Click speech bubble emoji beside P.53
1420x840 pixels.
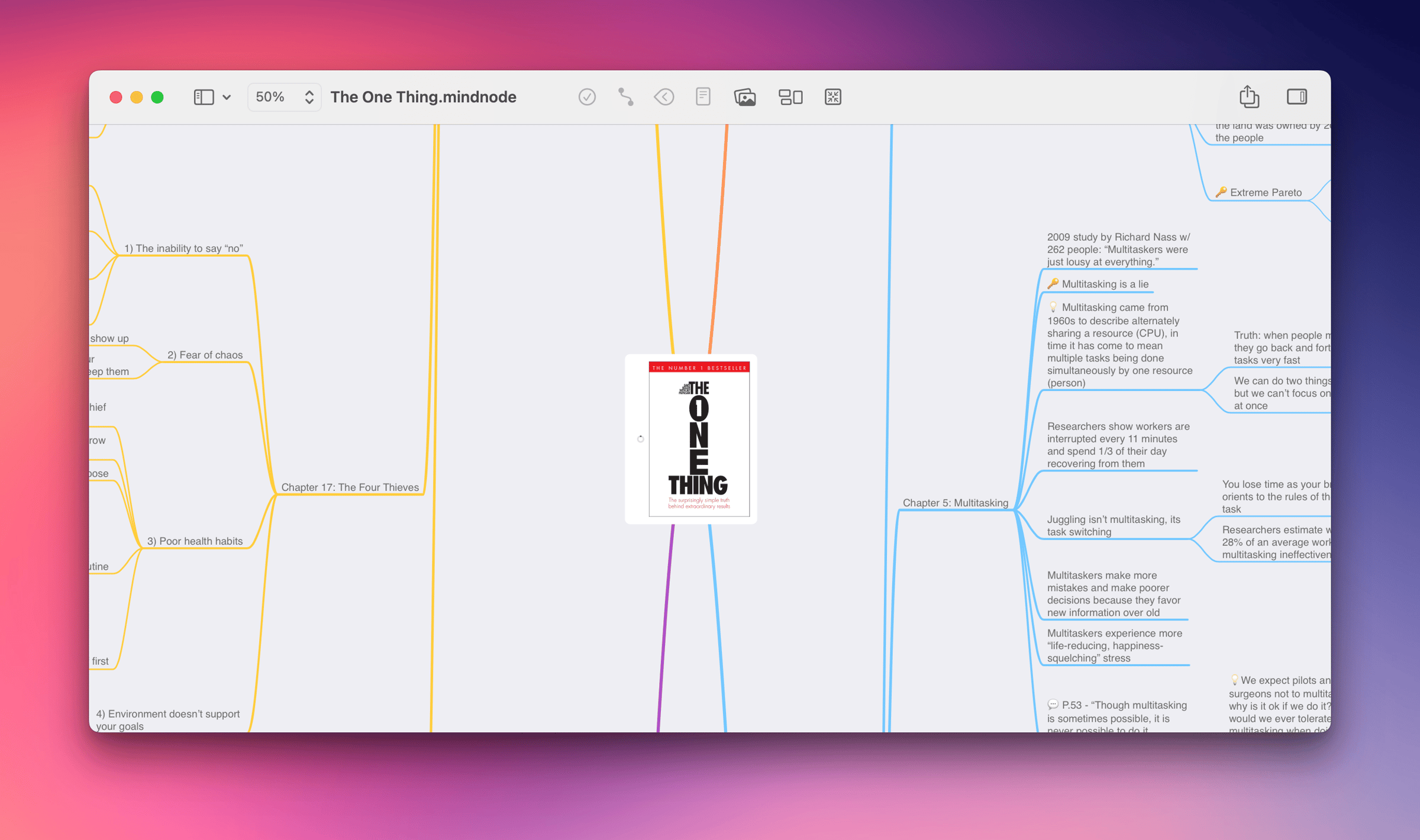coord(1053,705)
